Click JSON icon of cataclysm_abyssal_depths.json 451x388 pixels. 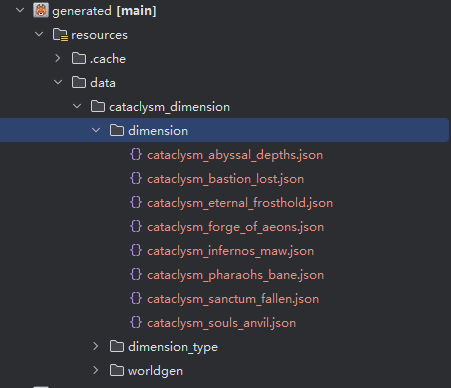click(x=136, y=155)
